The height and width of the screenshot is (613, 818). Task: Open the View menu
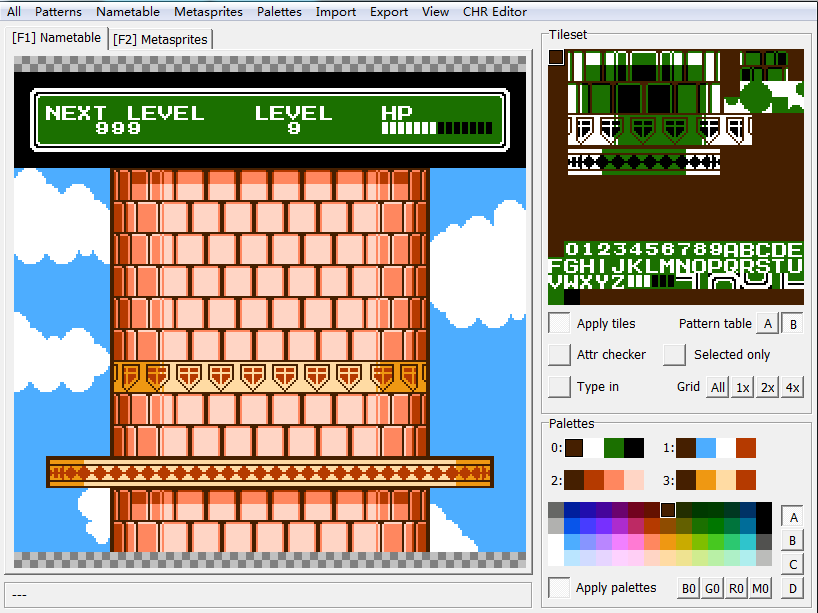coord(435,11)
